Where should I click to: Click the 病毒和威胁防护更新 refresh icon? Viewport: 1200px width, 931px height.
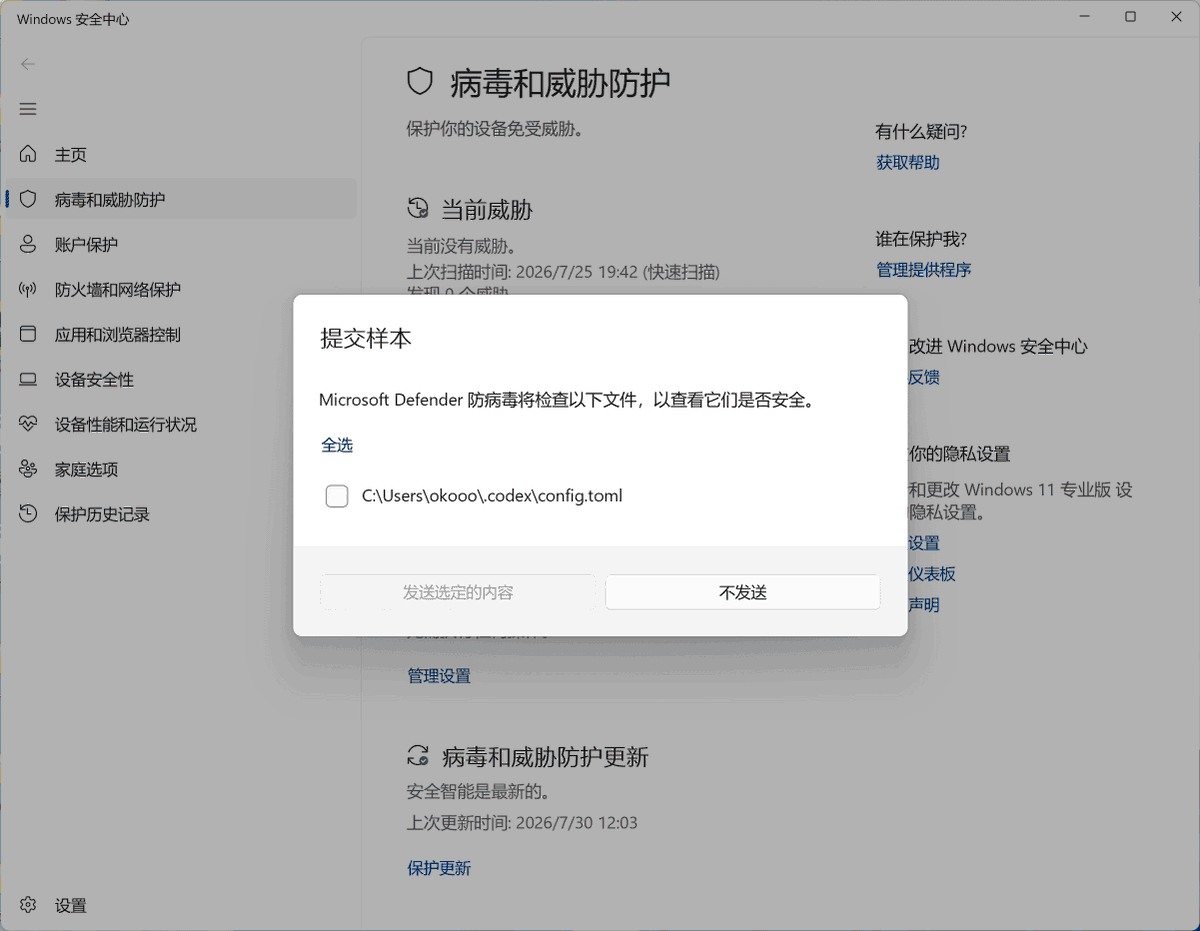(x=418, y=756)
